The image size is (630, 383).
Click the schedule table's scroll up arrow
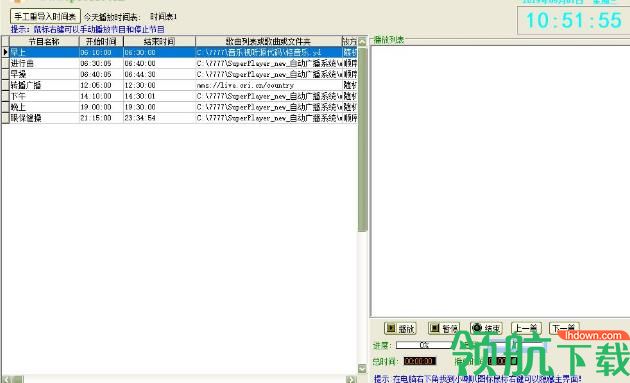[362, 41]
